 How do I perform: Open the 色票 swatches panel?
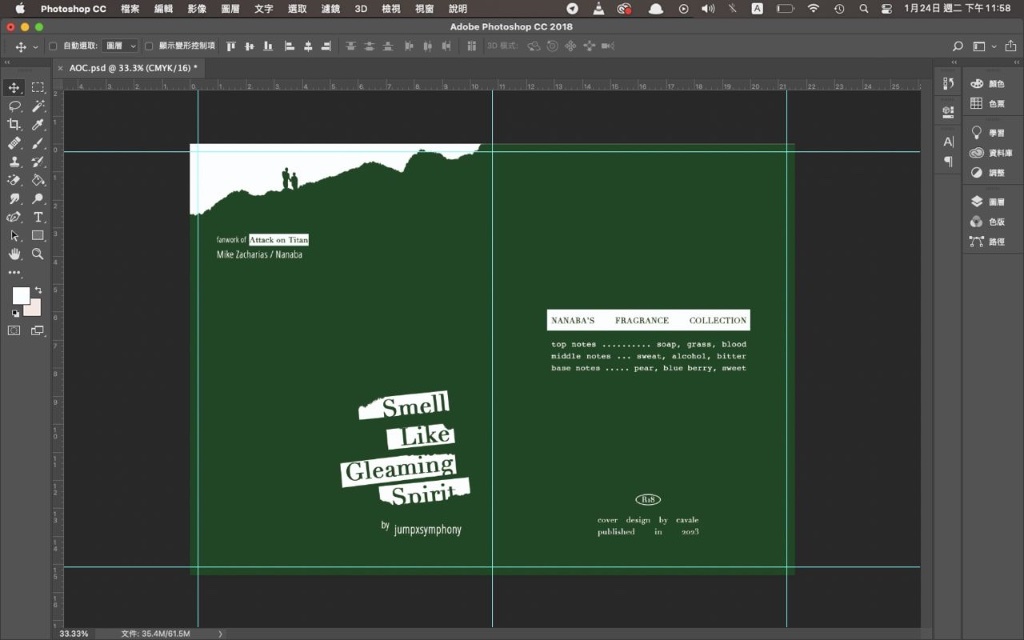987,103
